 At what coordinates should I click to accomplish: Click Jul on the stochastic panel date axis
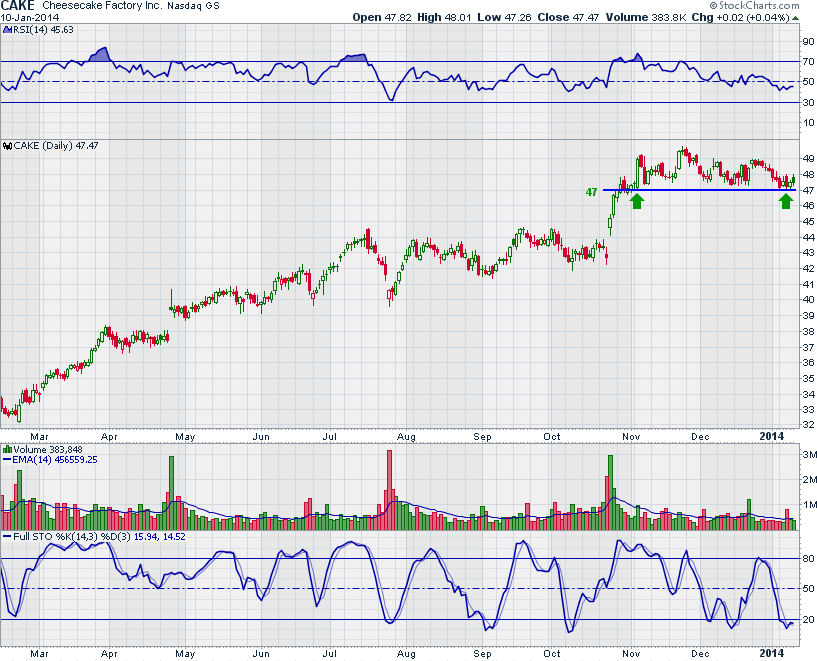[x=329, y=654]
